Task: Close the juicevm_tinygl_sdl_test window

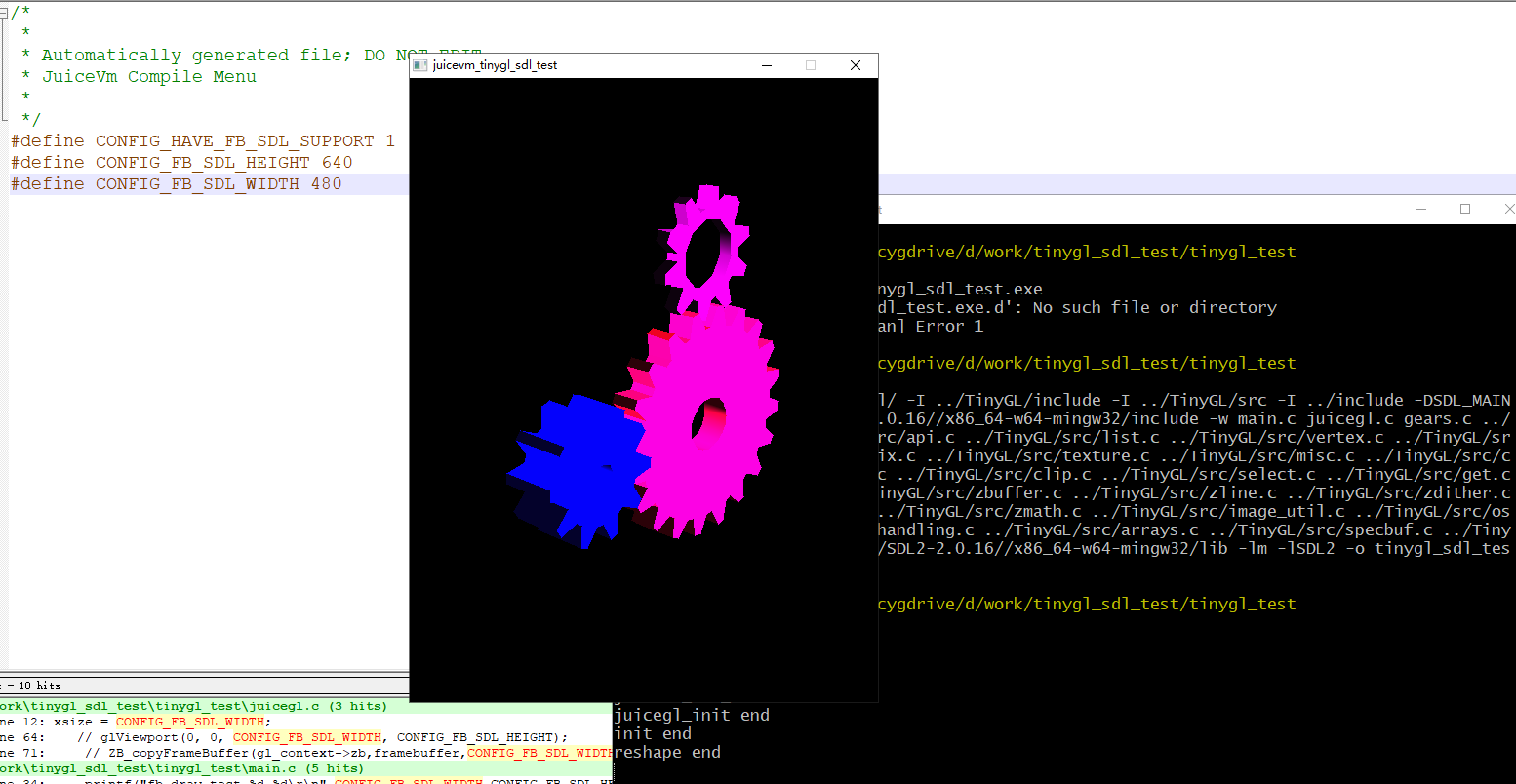Action: click(x=856, y=65)
